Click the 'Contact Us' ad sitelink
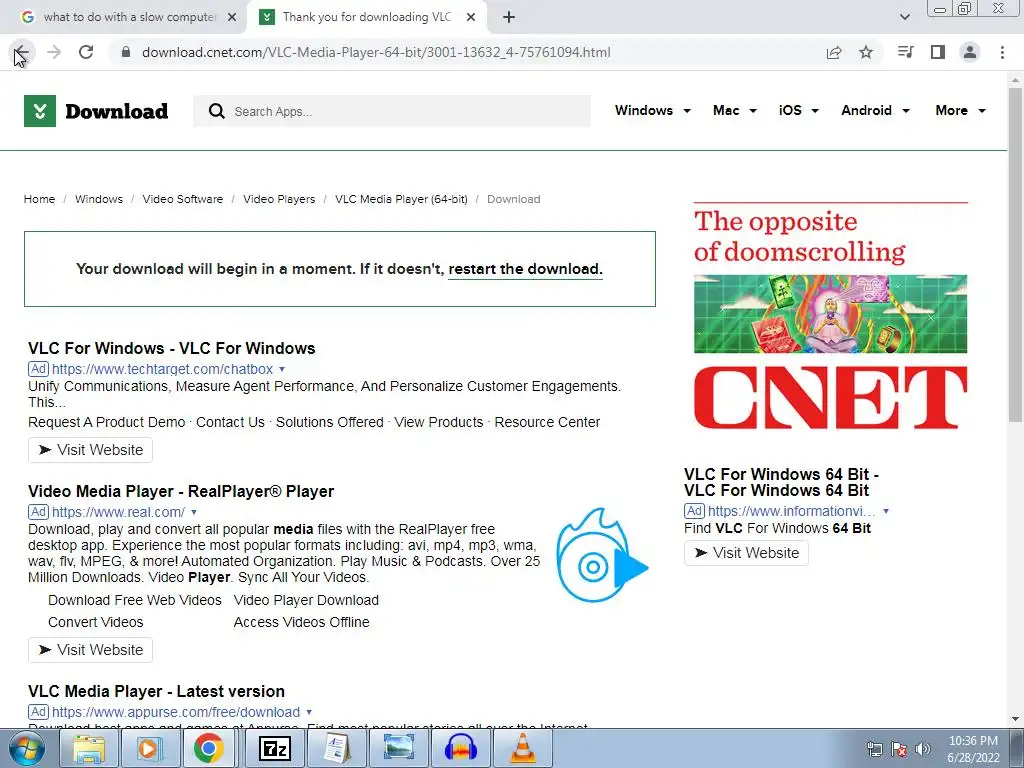Screen dimensions: 1024x768 [x=231, y=422]
